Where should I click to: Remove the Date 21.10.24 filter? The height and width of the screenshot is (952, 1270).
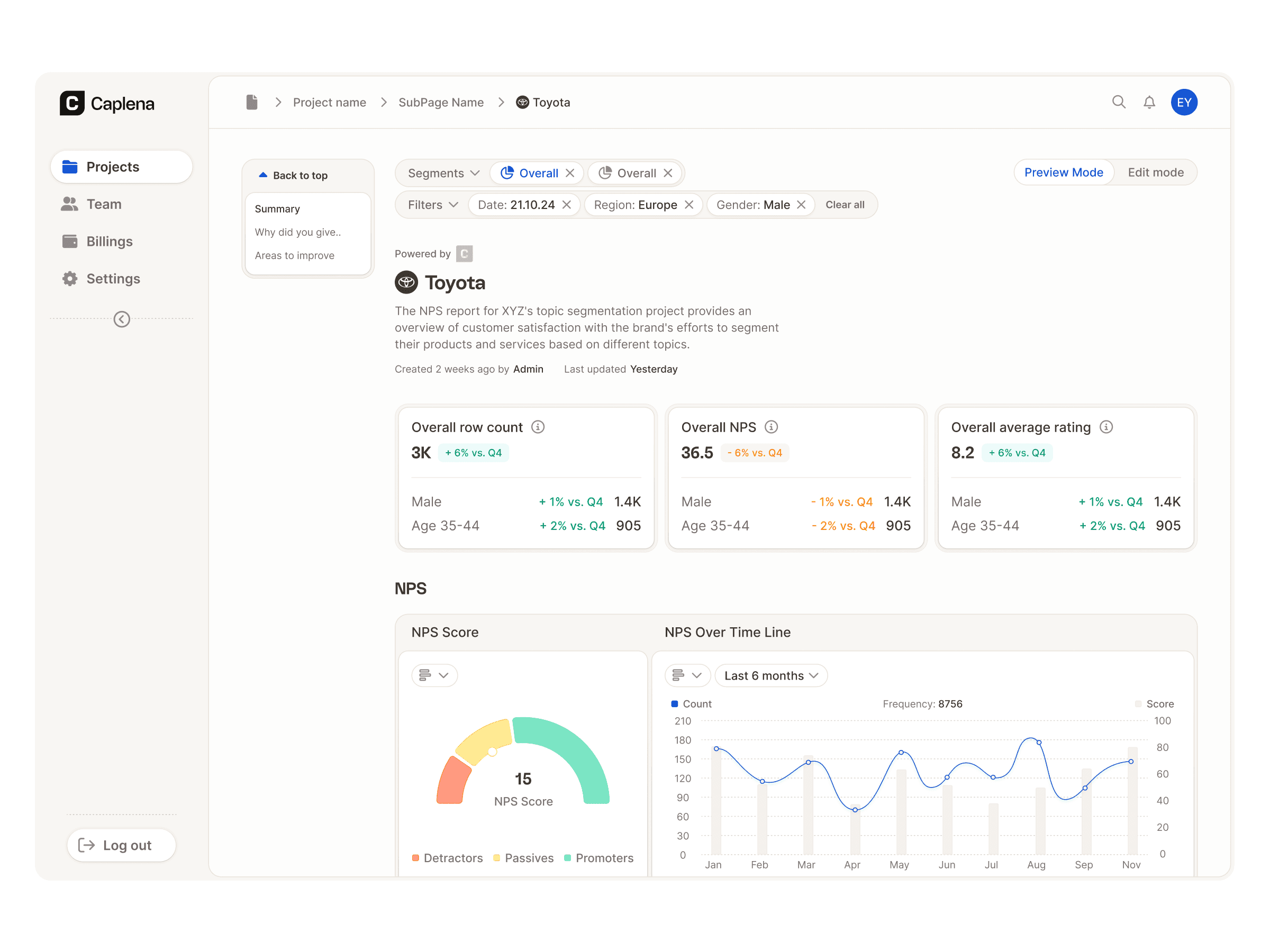pyautogui.click(x=567, y=205)
